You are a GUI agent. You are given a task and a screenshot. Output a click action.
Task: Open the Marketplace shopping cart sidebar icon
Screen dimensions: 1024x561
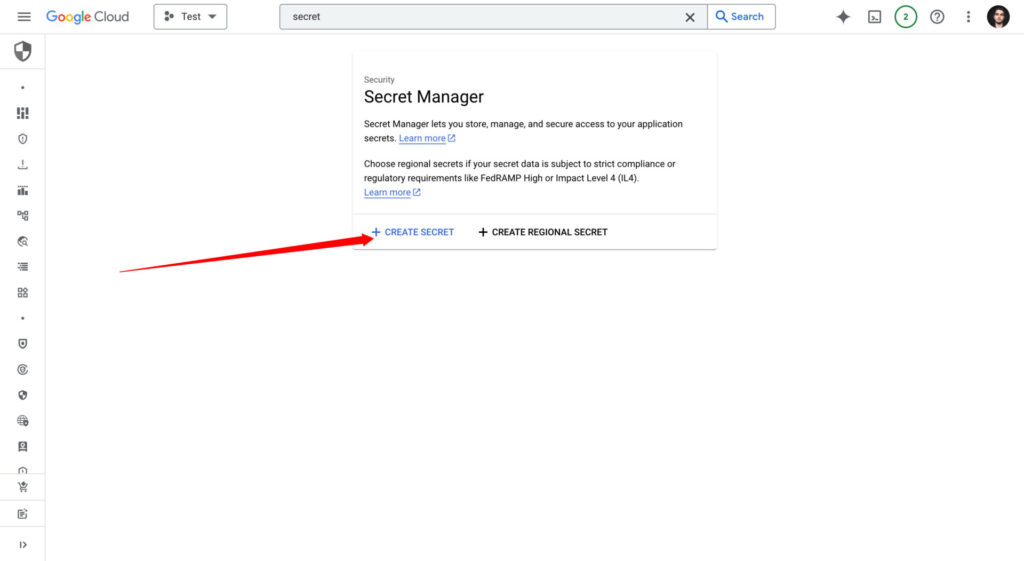(23, 487)
